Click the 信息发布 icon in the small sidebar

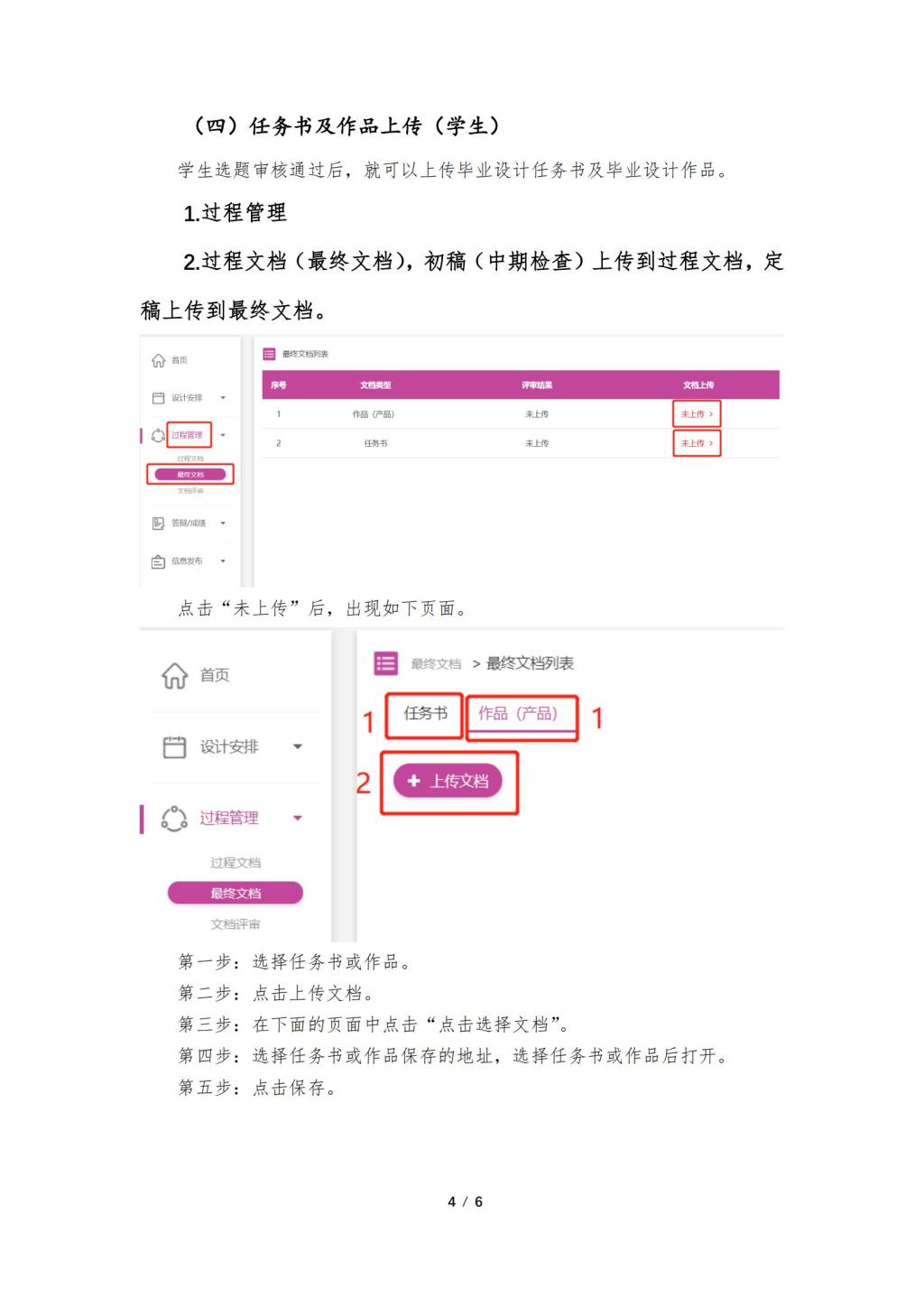[x=158, y=561]
